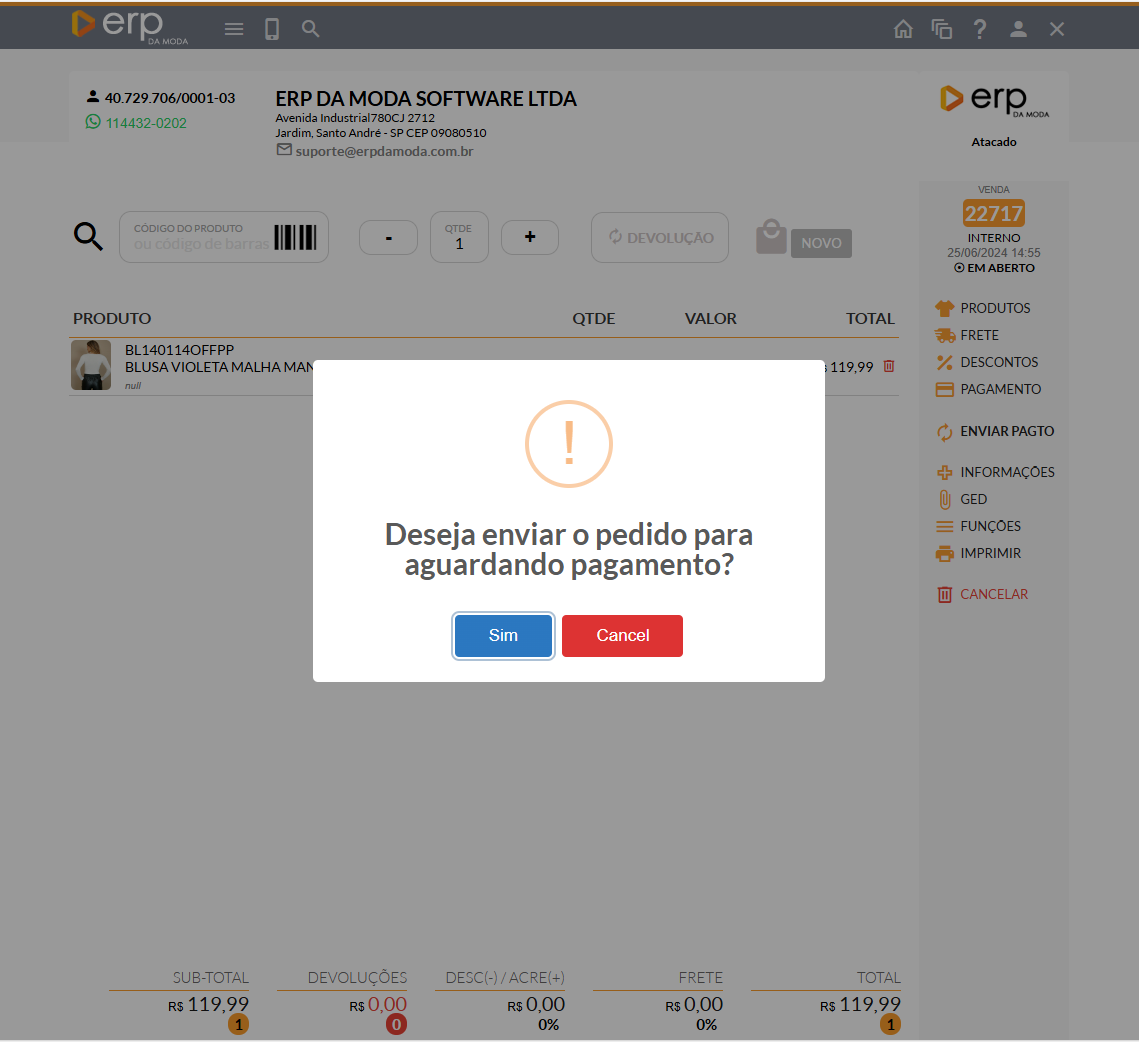Open help question mark icon

click(980, 29)
